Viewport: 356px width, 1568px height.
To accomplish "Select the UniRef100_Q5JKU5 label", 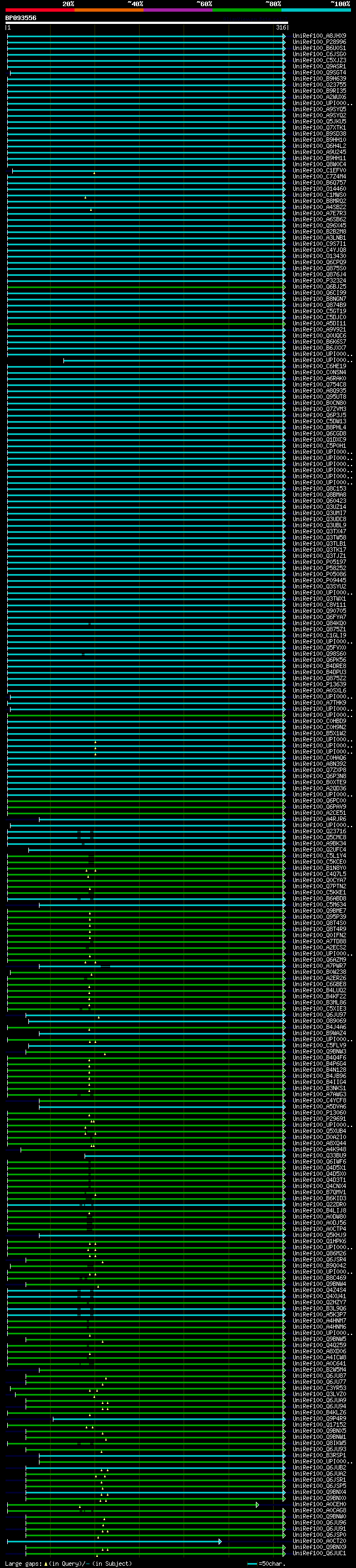I will click(319, 121).
